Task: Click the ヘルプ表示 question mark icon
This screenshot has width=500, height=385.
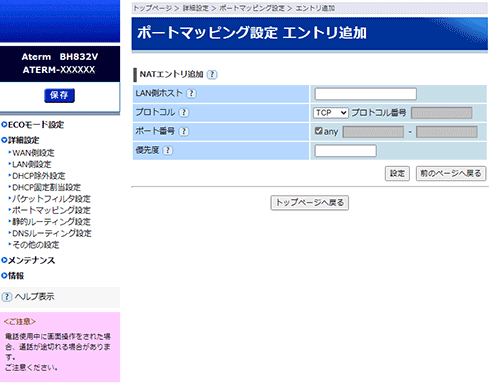Action: tap(7, 297)
